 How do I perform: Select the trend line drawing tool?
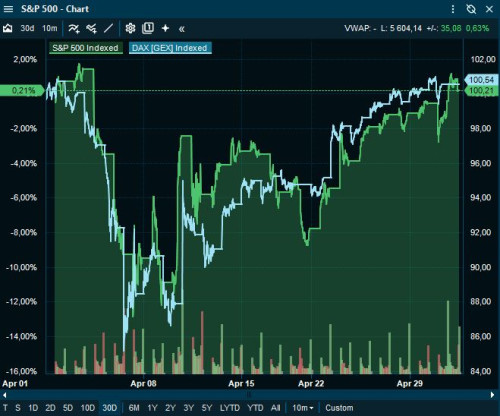coord(108,28)
